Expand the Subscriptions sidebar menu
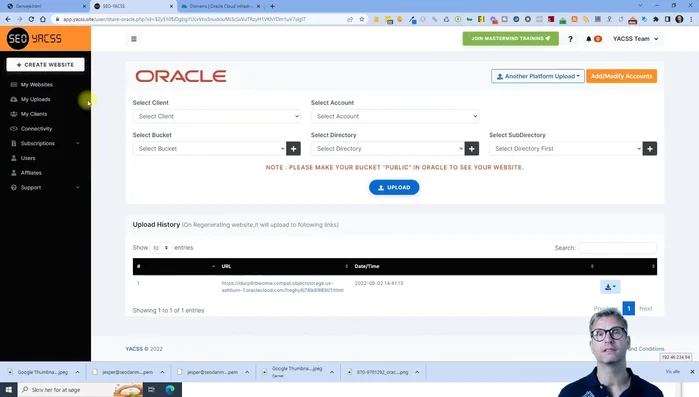This screenshot has height=397, width=699. click(x=45, y=143)
